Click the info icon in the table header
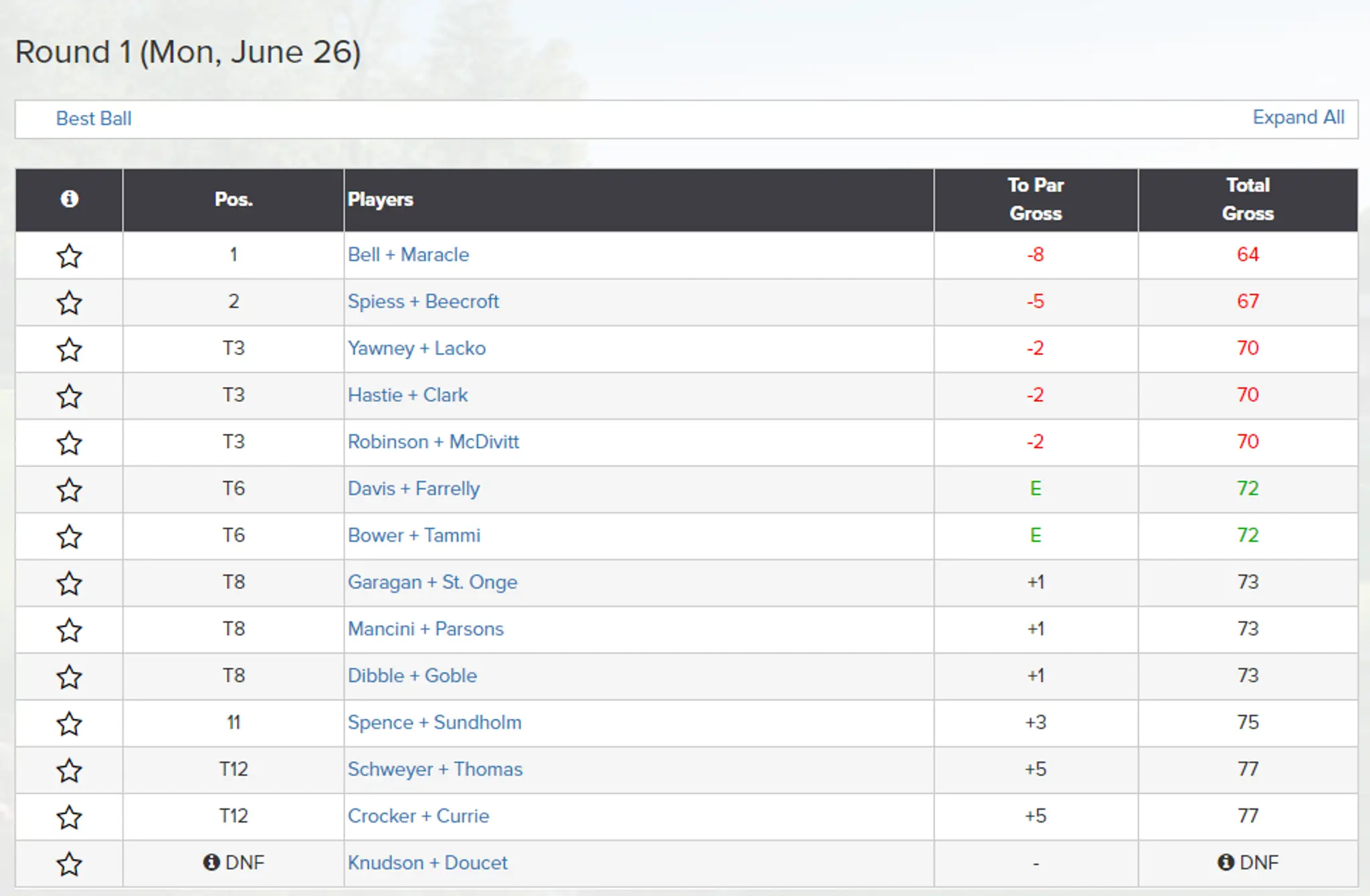 coord(70,199)
